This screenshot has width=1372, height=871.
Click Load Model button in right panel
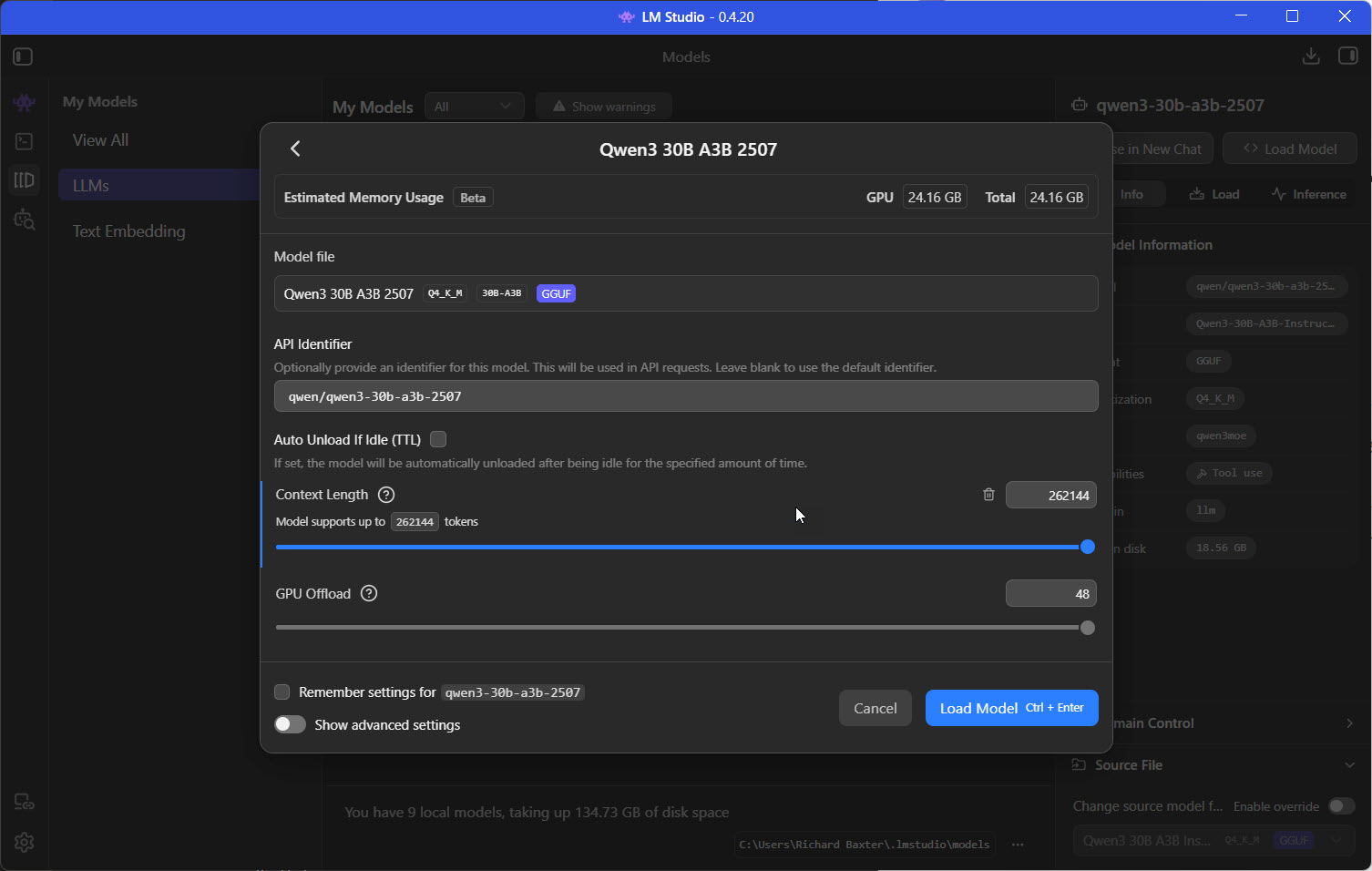click(x=1289, y=149)
